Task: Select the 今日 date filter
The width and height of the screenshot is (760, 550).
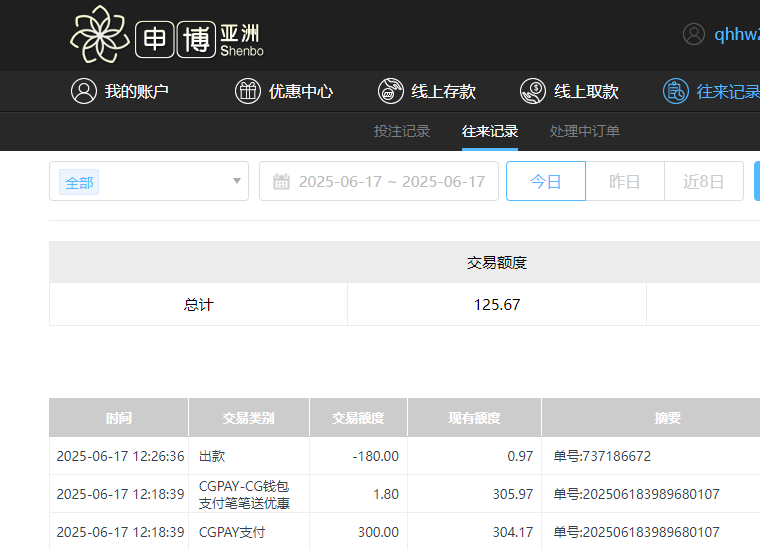Action: [x=545, y=182]
